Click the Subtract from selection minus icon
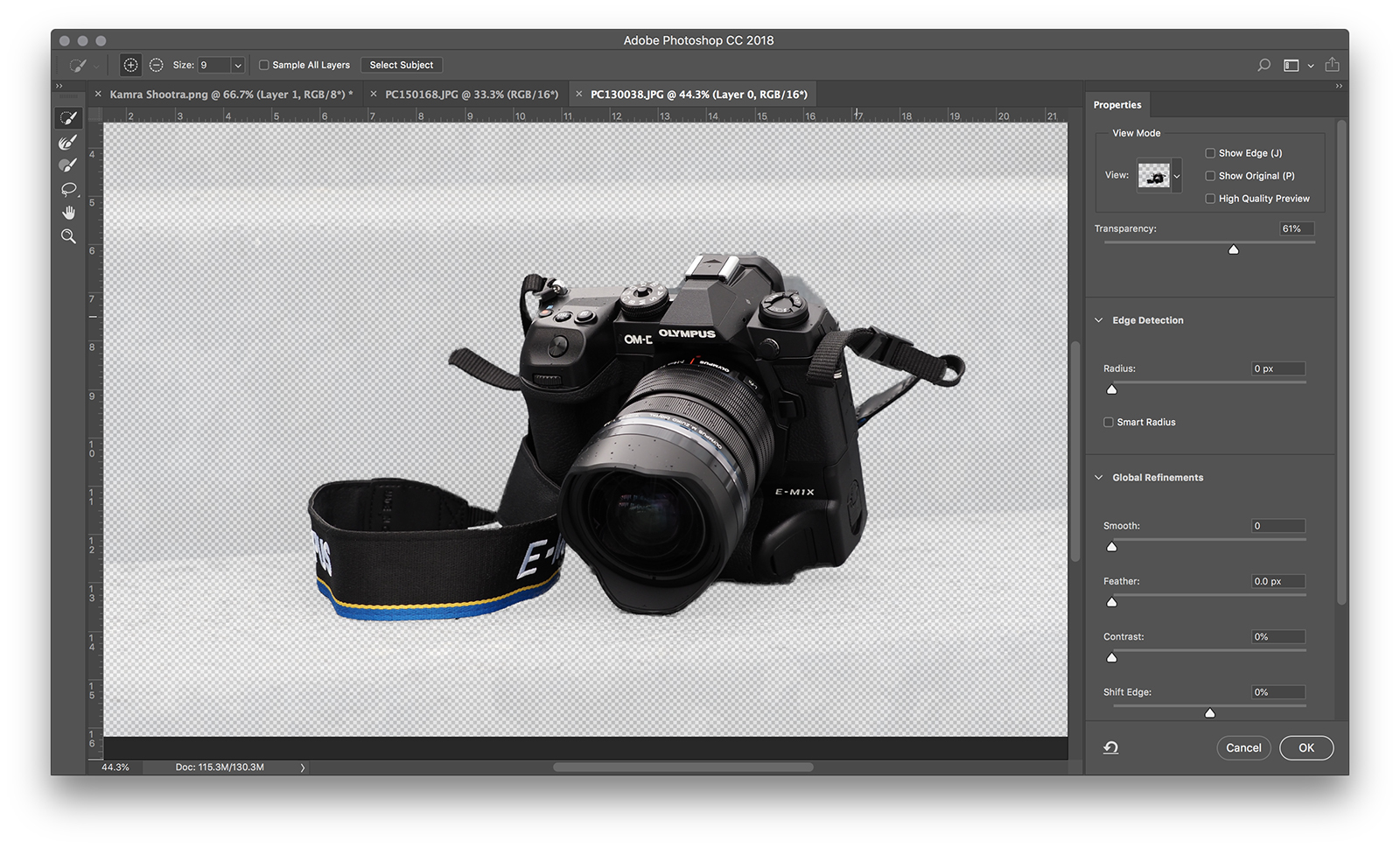 [x=156, y=65]
